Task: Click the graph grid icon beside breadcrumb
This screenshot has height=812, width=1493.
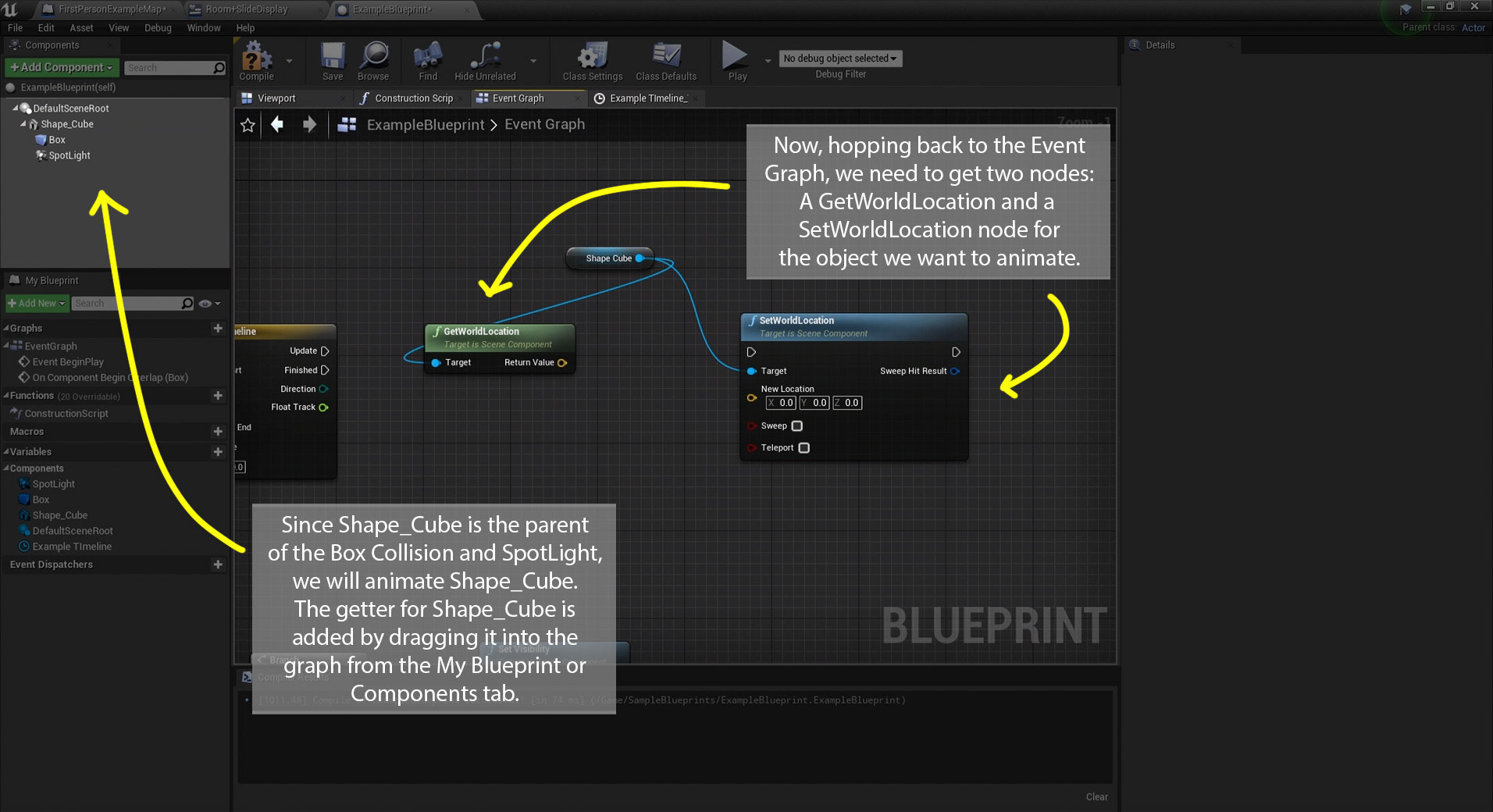Action: click(347, 124)
